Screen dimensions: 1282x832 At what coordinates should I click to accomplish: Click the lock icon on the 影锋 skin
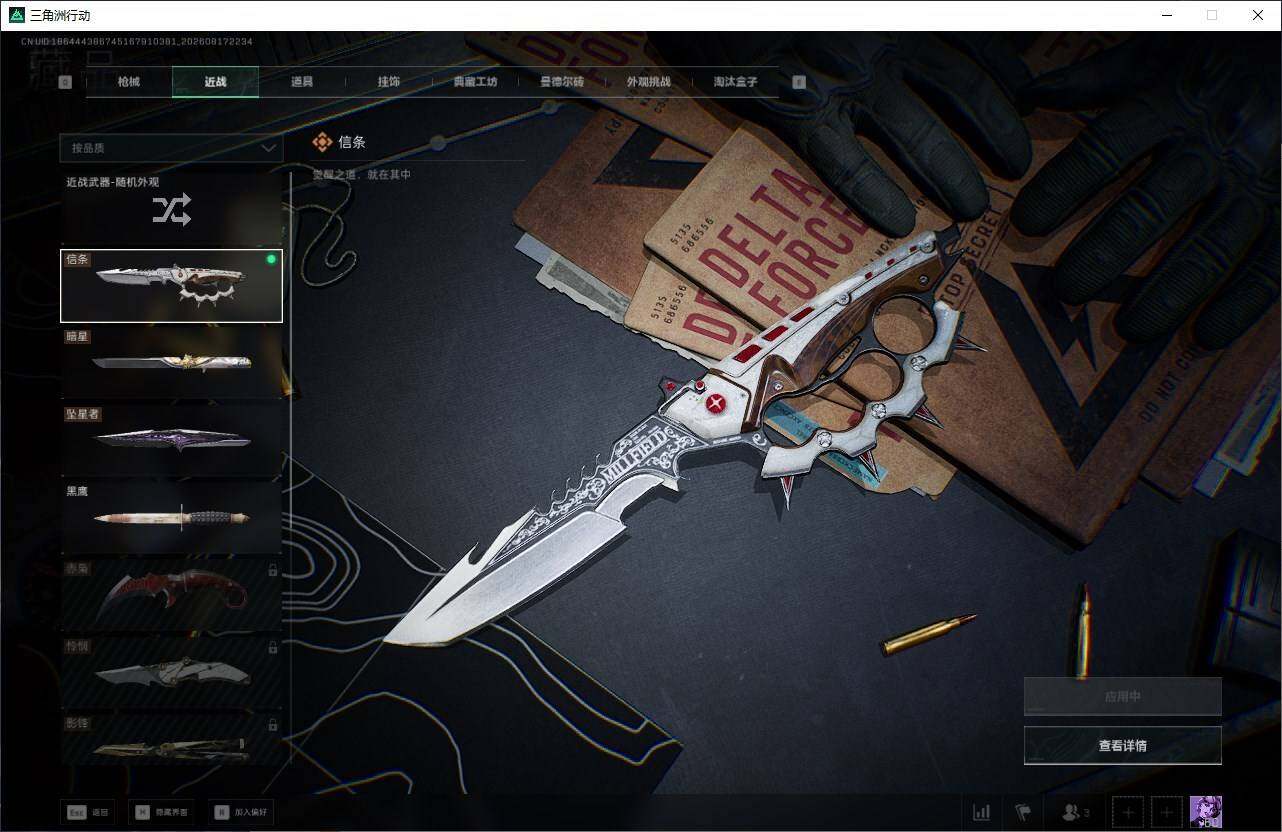point(272,724)
